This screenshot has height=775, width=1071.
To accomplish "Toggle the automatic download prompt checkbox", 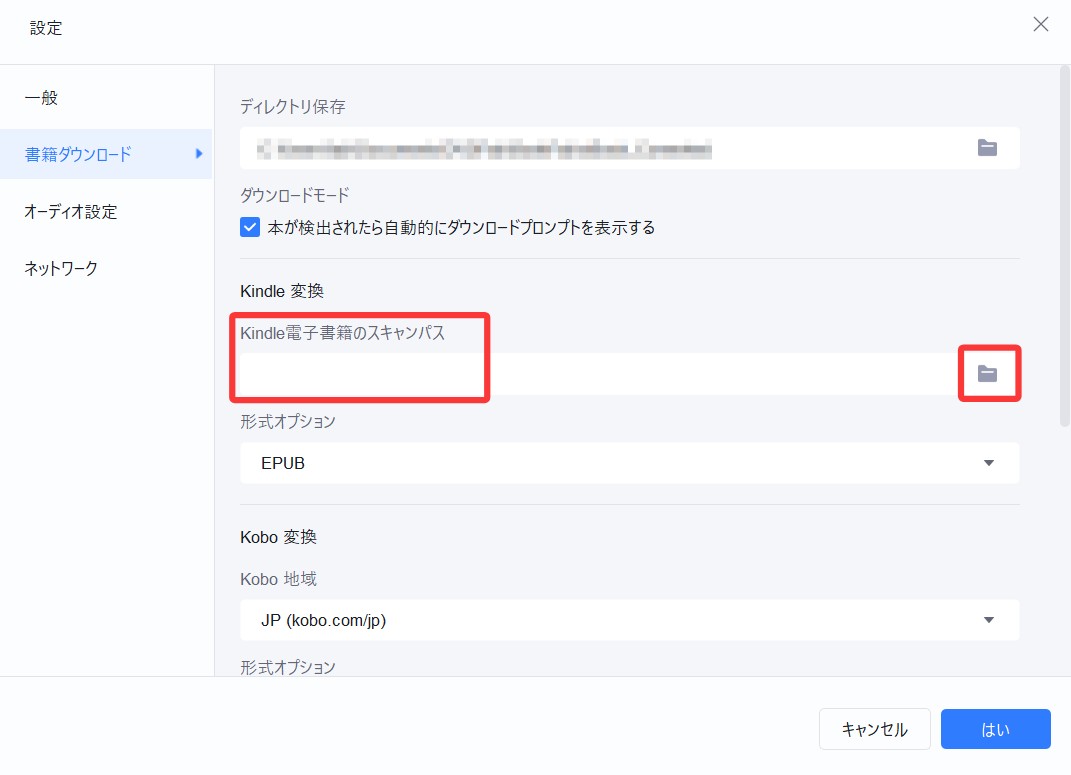I will click(250, 227).
